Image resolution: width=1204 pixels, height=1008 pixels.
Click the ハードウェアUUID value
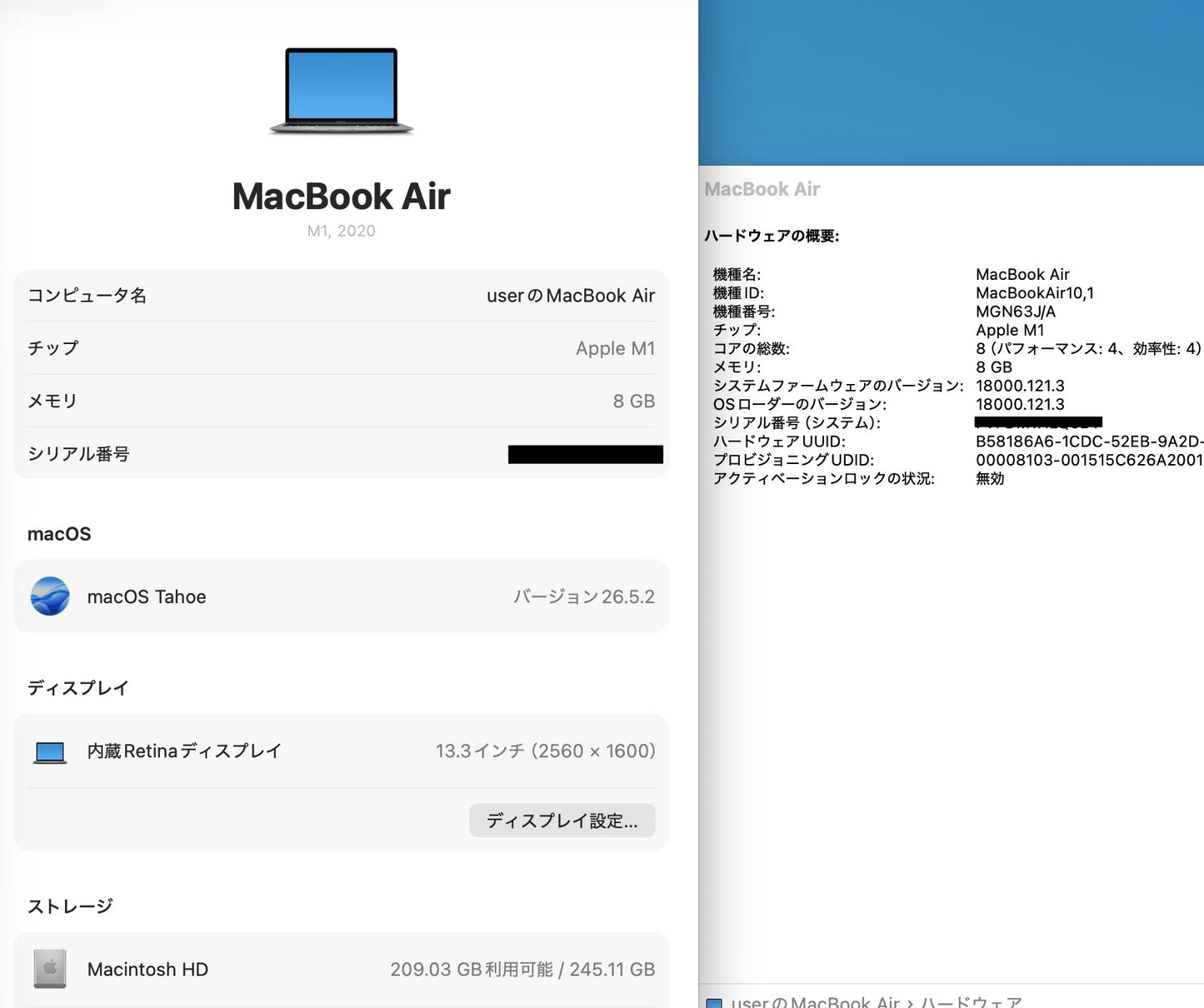(1090, 442)
